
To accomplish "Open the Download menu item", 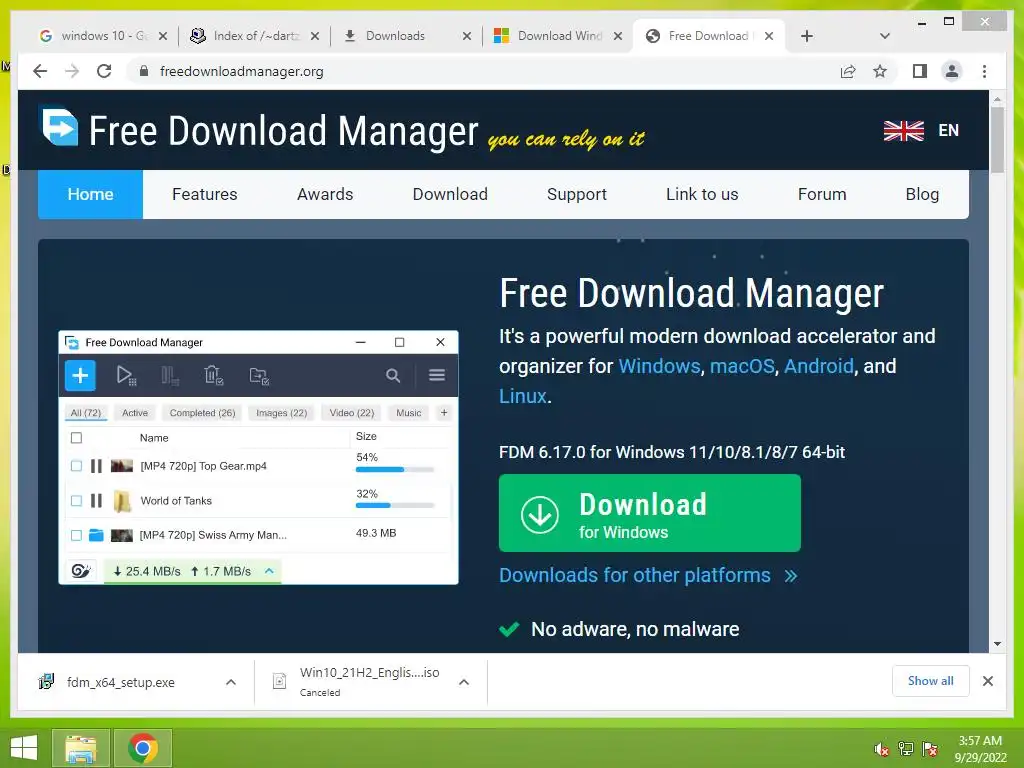I will click(450, 195).
